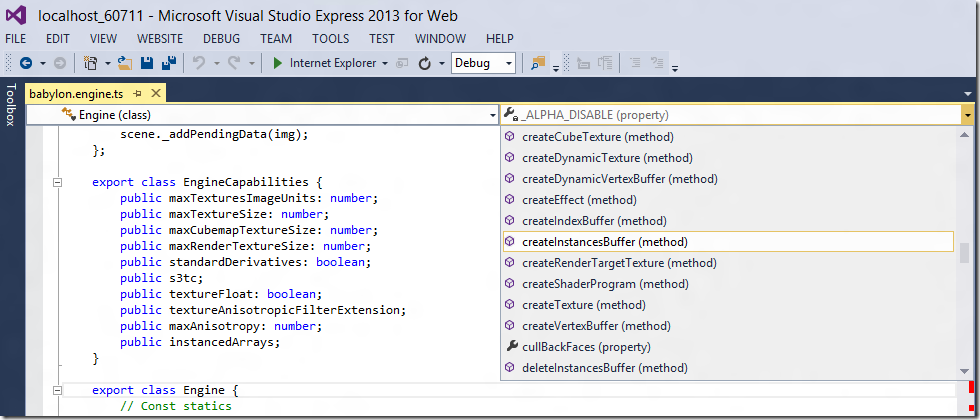The width and height of the screenshot is (980, 420).
Task: Select createTexture (method) in list
Action: tap(728, 305)
